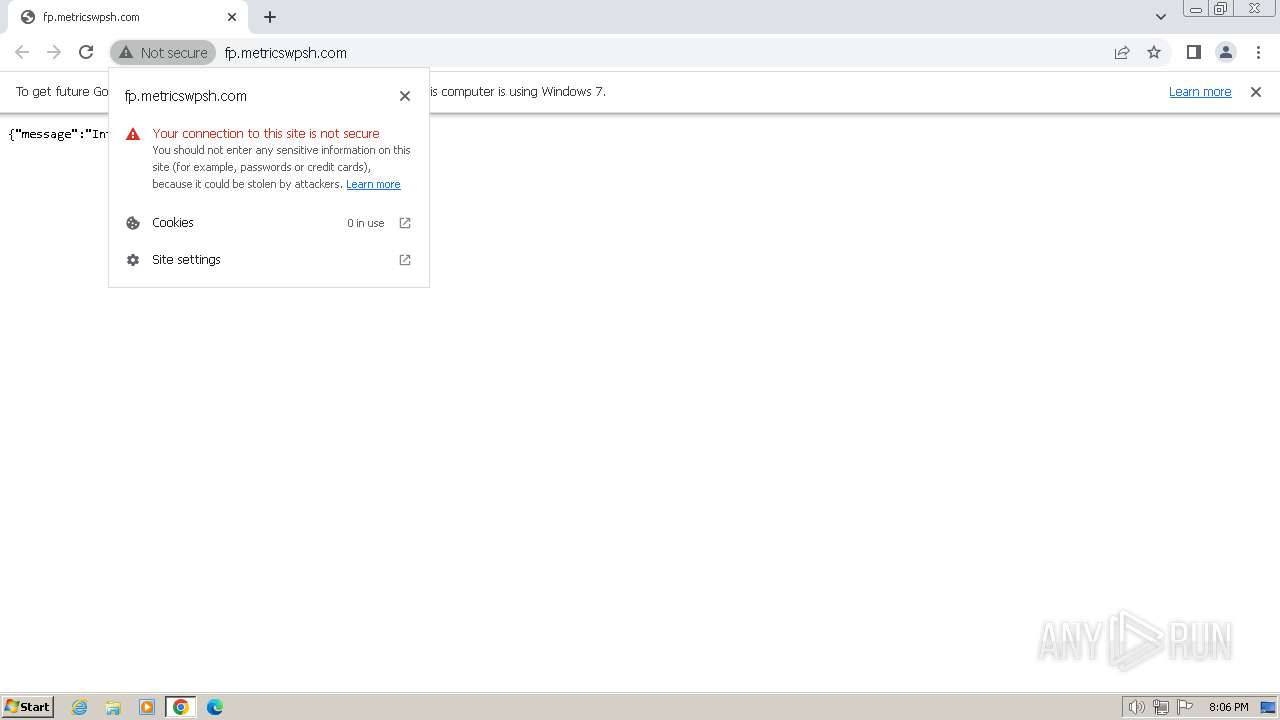Reload the page with the refresh icon
The image size is (1280, 720).
coord(86,52)
